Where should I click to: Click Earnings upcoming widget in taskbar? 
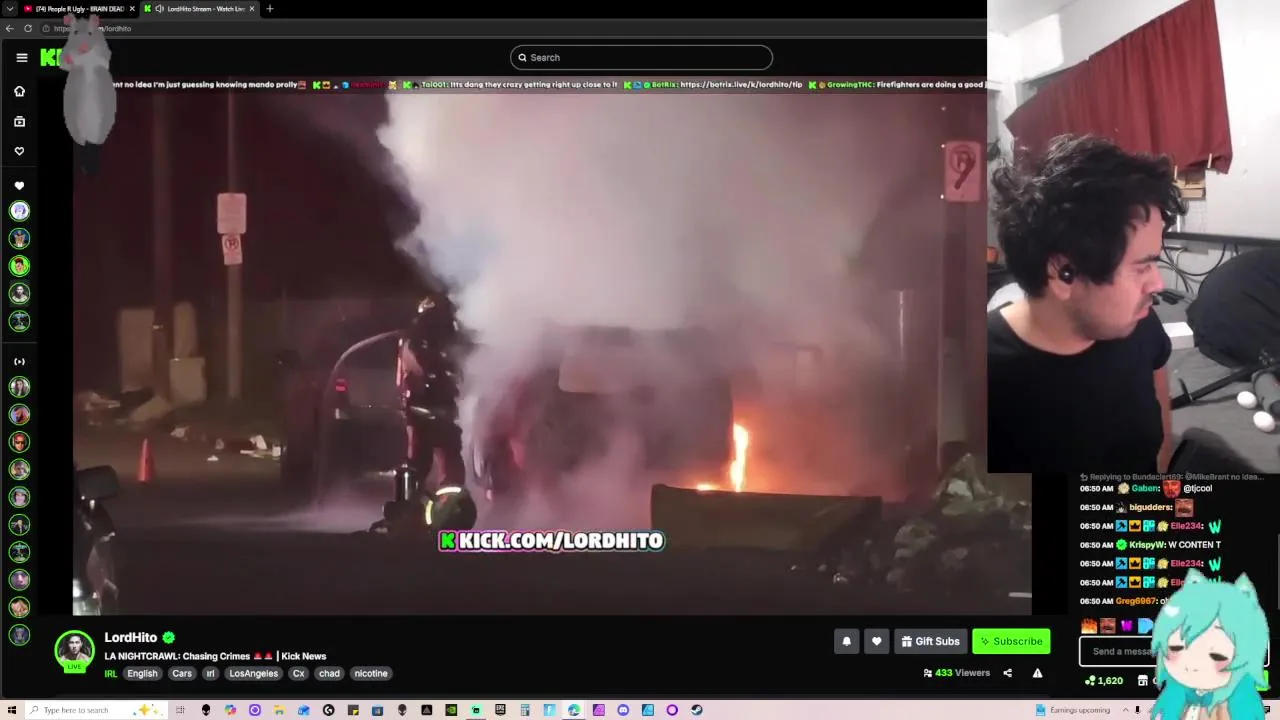click(1073, 710)
